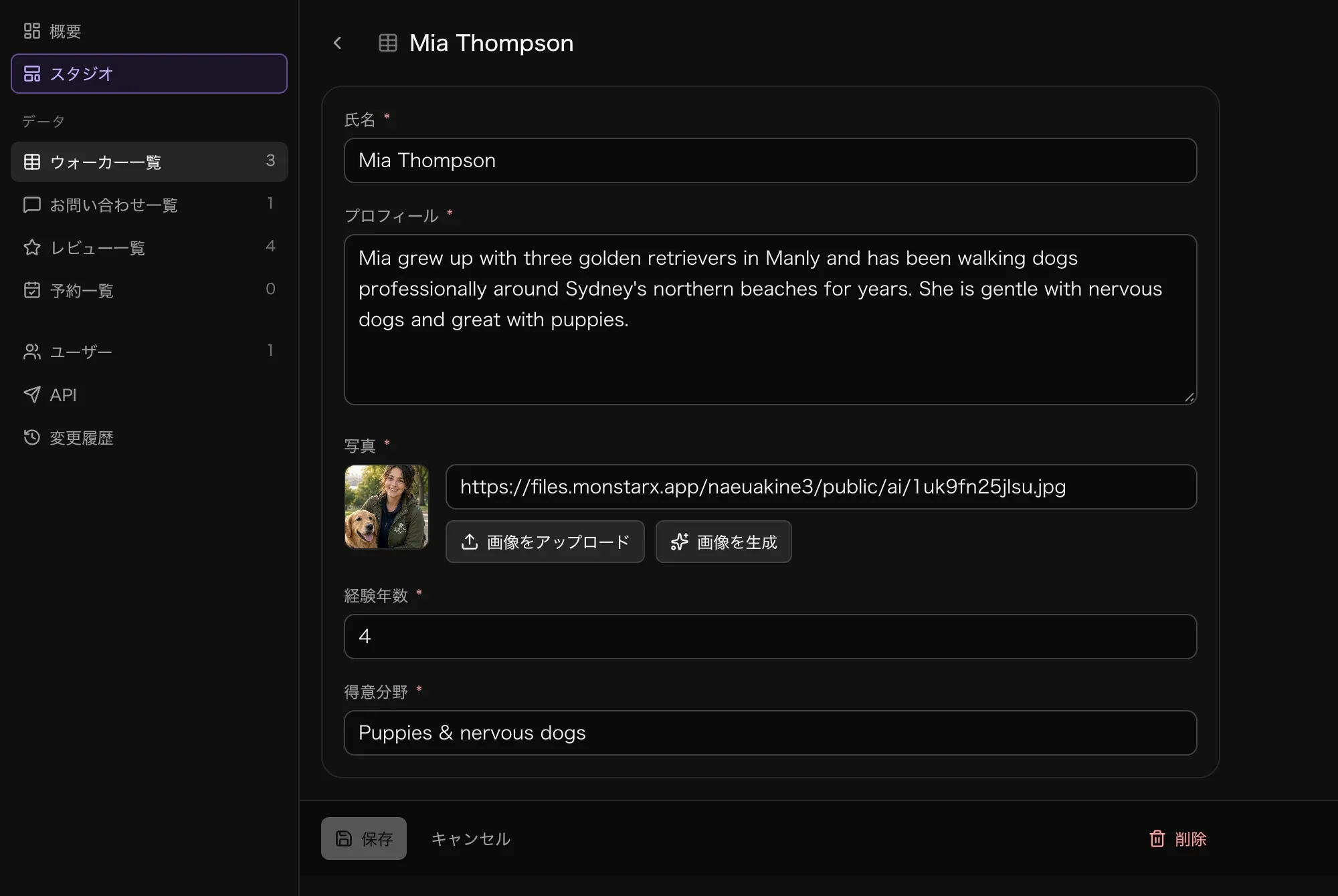Click Mia's profile photo thumbnail

coord(387,507)
